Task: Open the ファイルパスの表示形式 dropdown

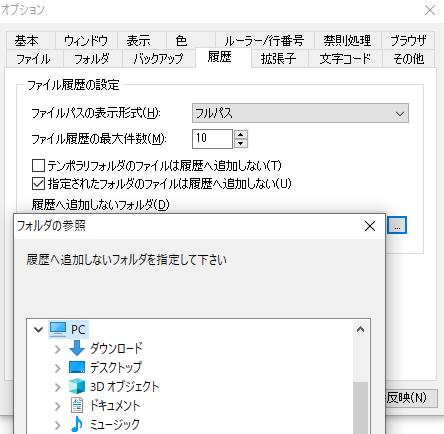Action: (300, 113)
